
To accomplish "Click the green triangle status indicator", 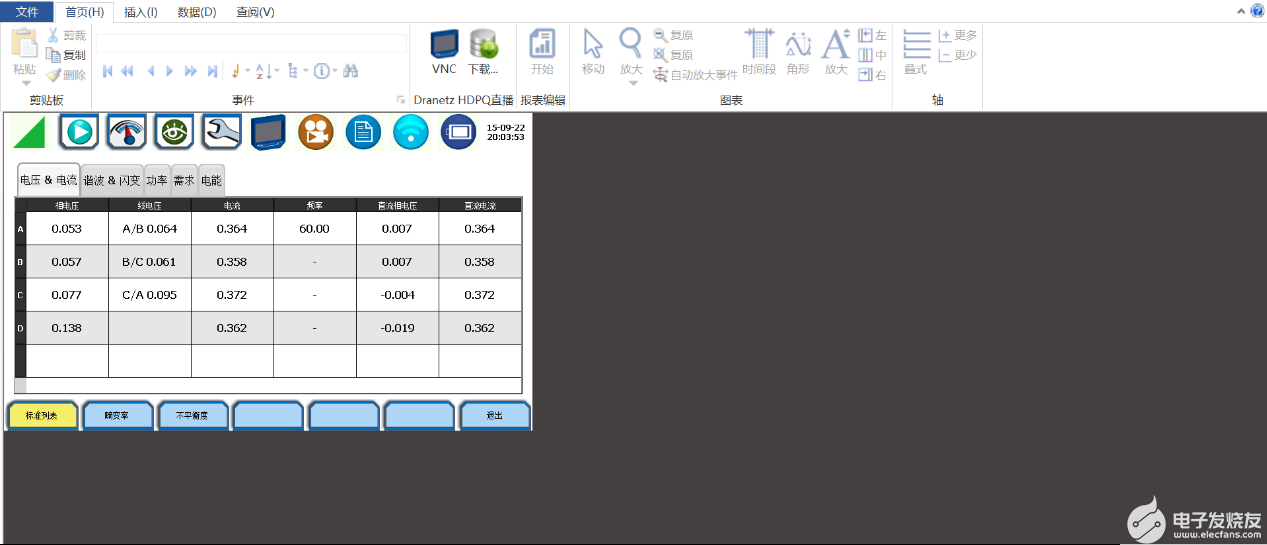I will (x=28, y=132).
